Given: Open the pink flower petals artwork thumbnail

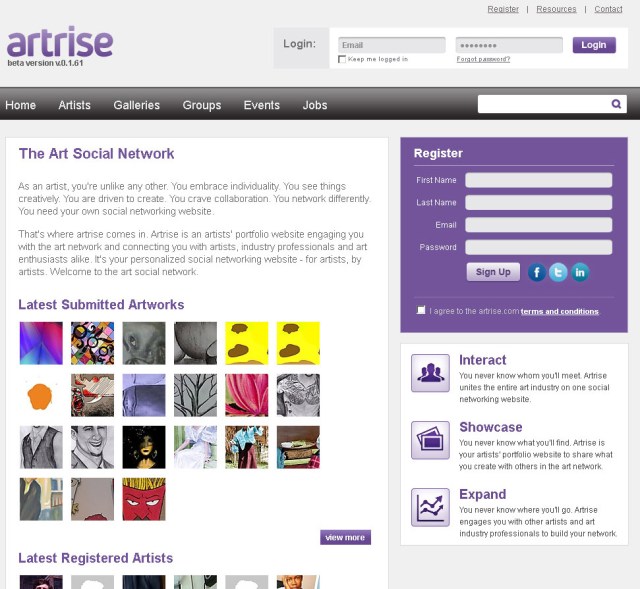Looking at the screenshot, I should [x=247, y=395].
